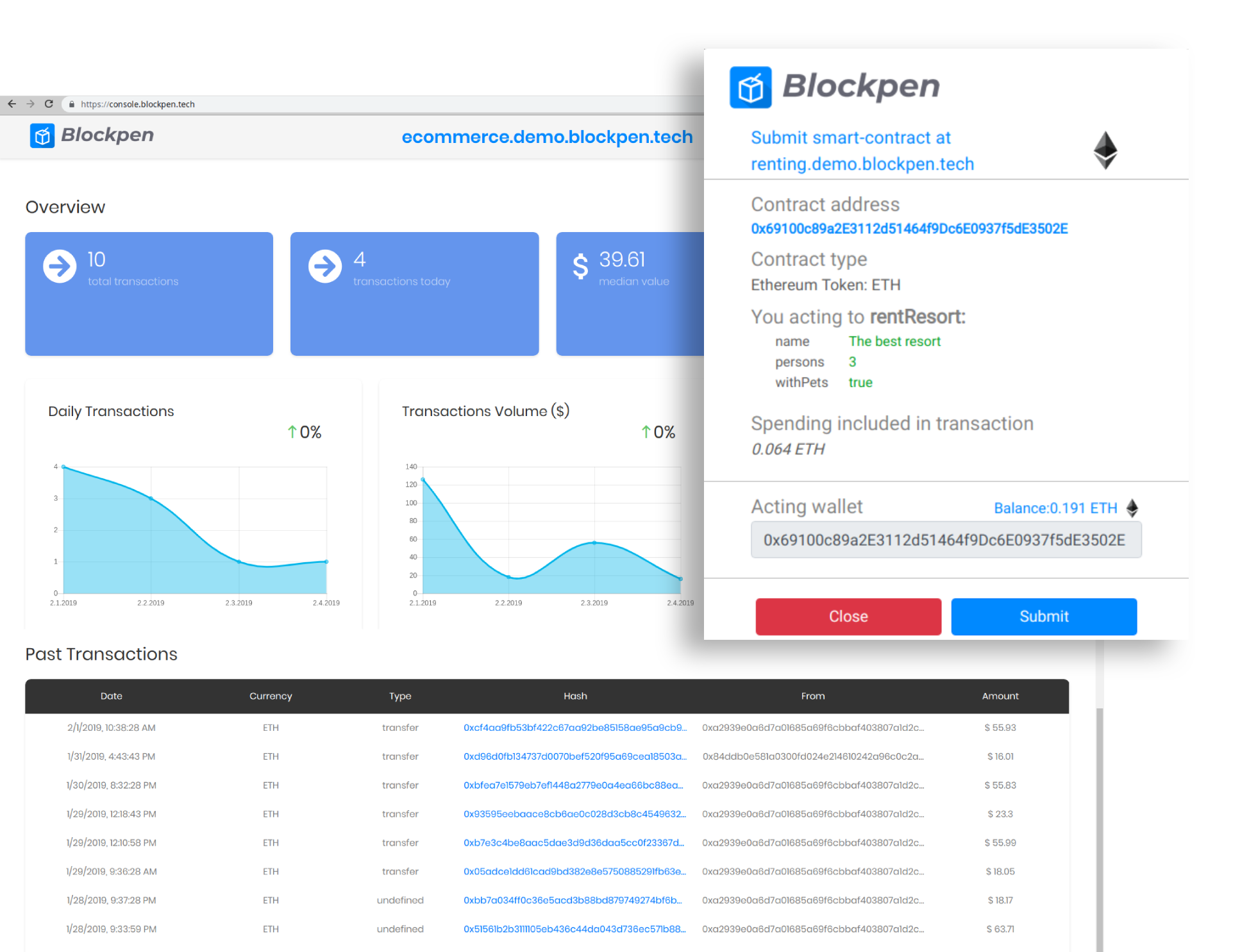
Task: Open the contract address link
Action: click(x=909, y=229)
